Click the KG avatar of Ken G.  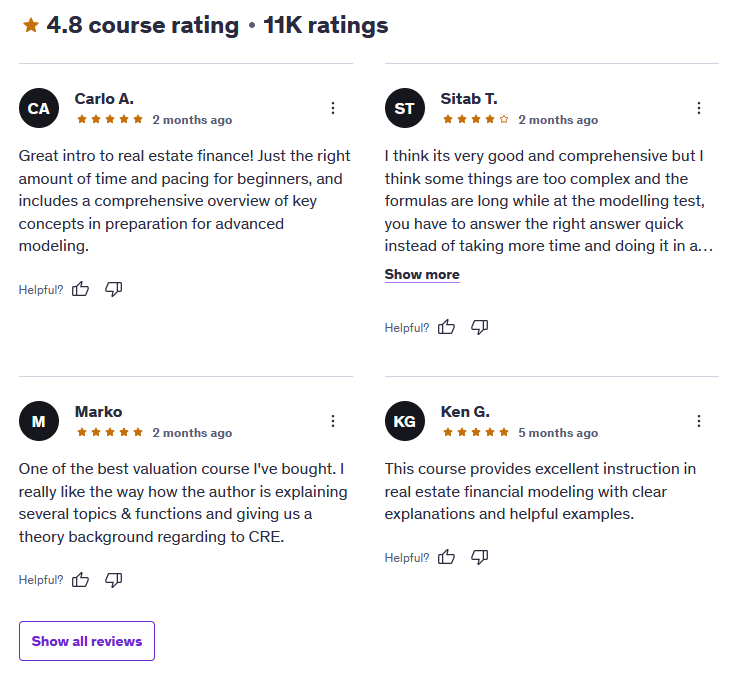405,421
